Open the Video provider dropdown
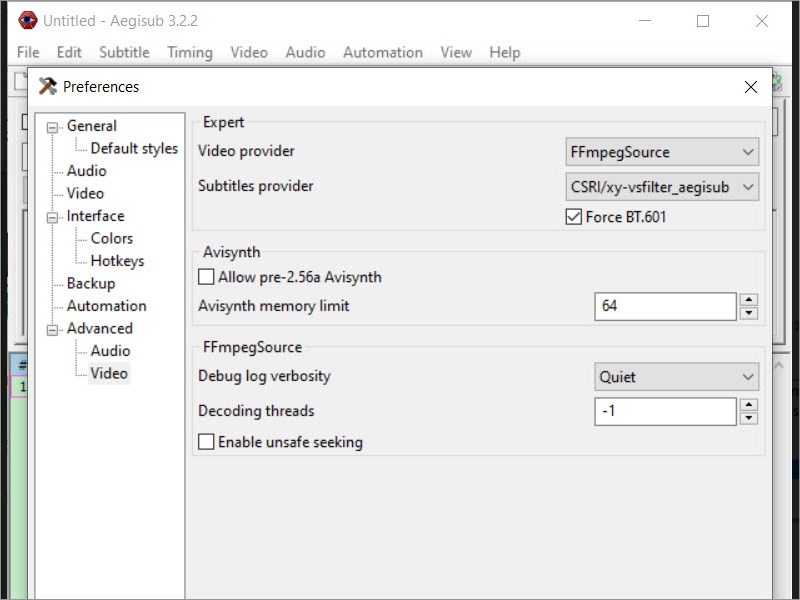Screen dimensions: 800x600 [x=662, y=152]
